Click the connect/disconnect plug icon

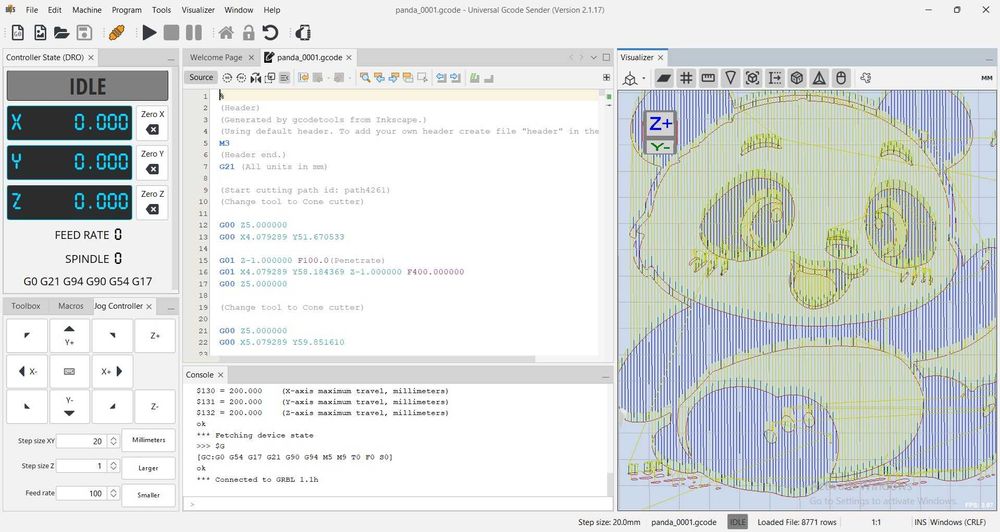coord(115,33)
